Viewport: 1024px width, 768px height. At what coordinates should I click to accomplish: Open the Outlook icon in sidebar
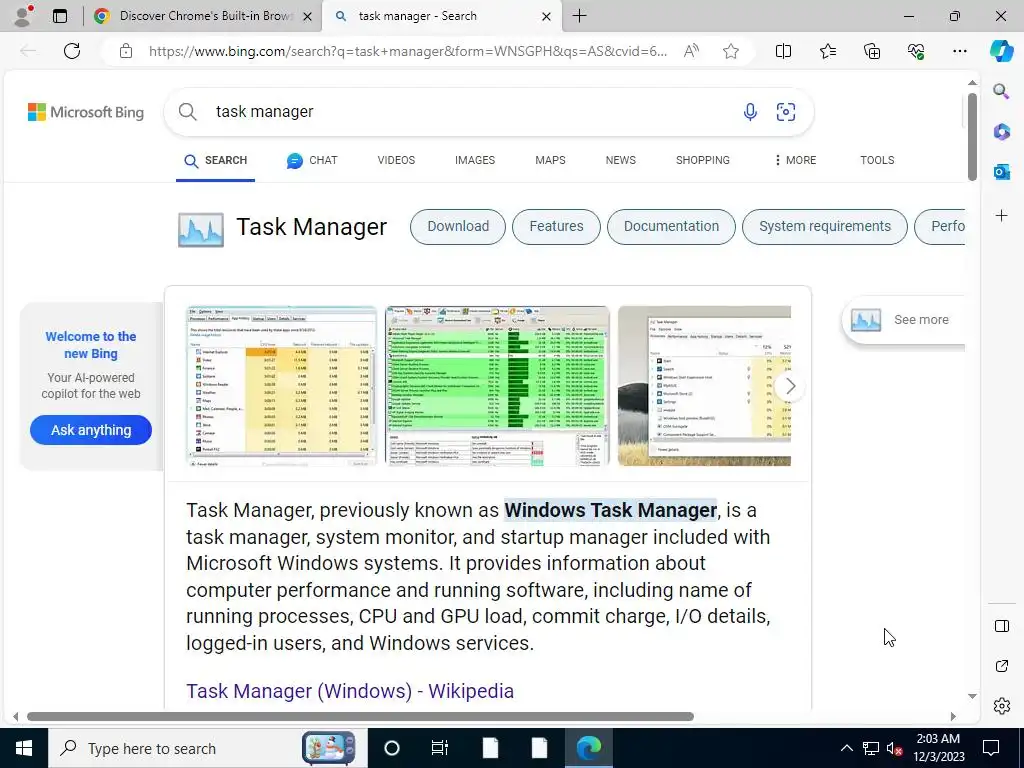(1001, 172)
